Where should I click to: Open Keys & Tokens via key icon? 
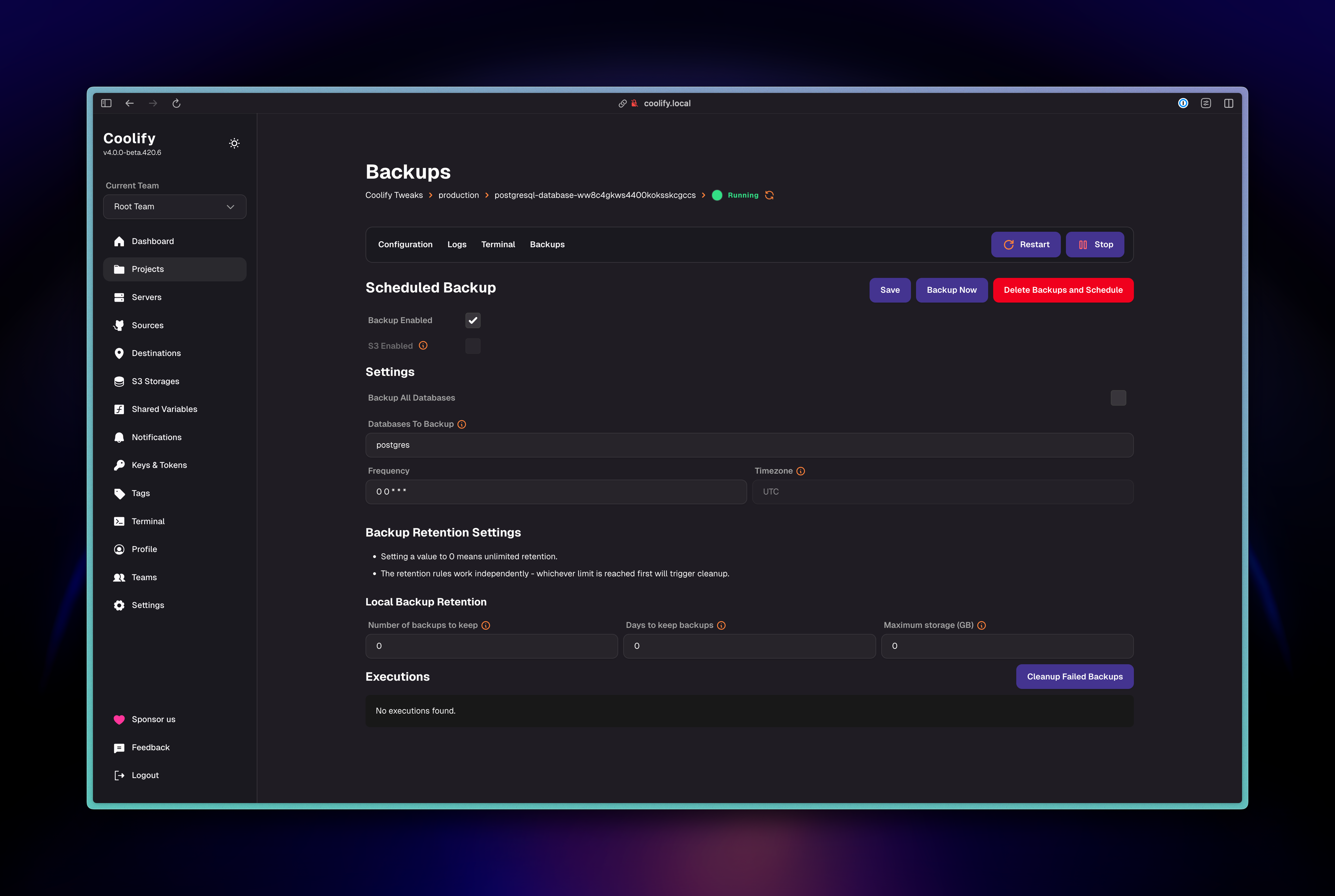click(119, 465)
